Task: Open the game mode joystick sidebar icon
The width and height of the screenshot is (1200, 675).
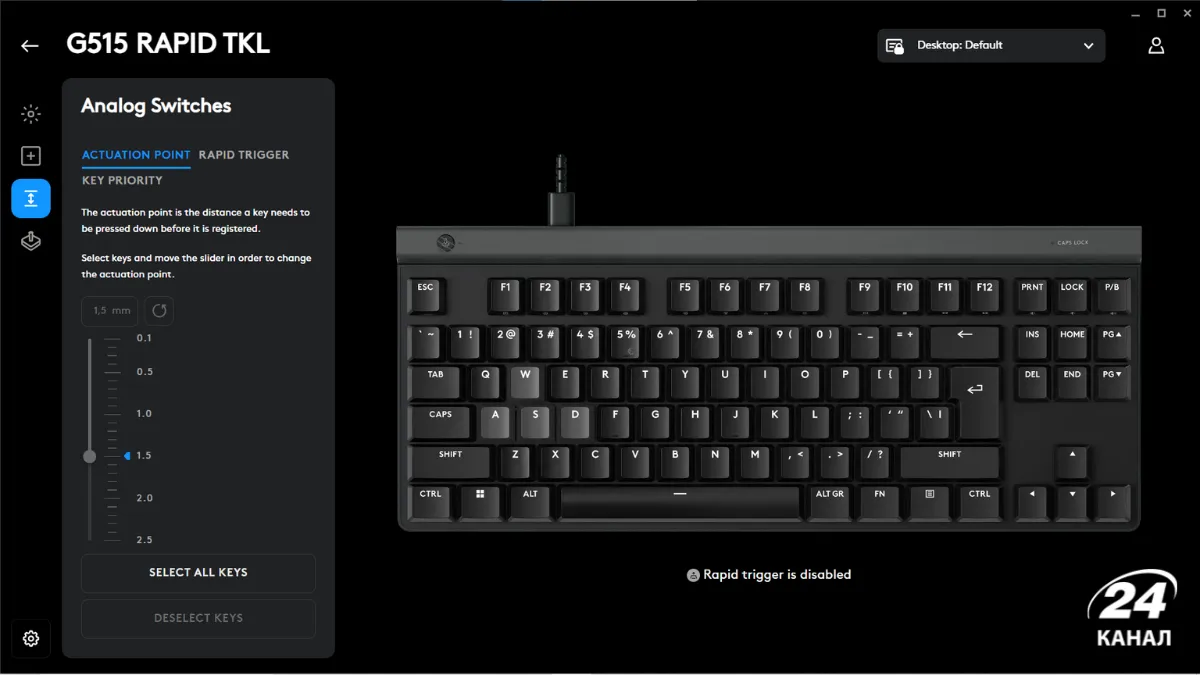Action: tap(31, 241)
